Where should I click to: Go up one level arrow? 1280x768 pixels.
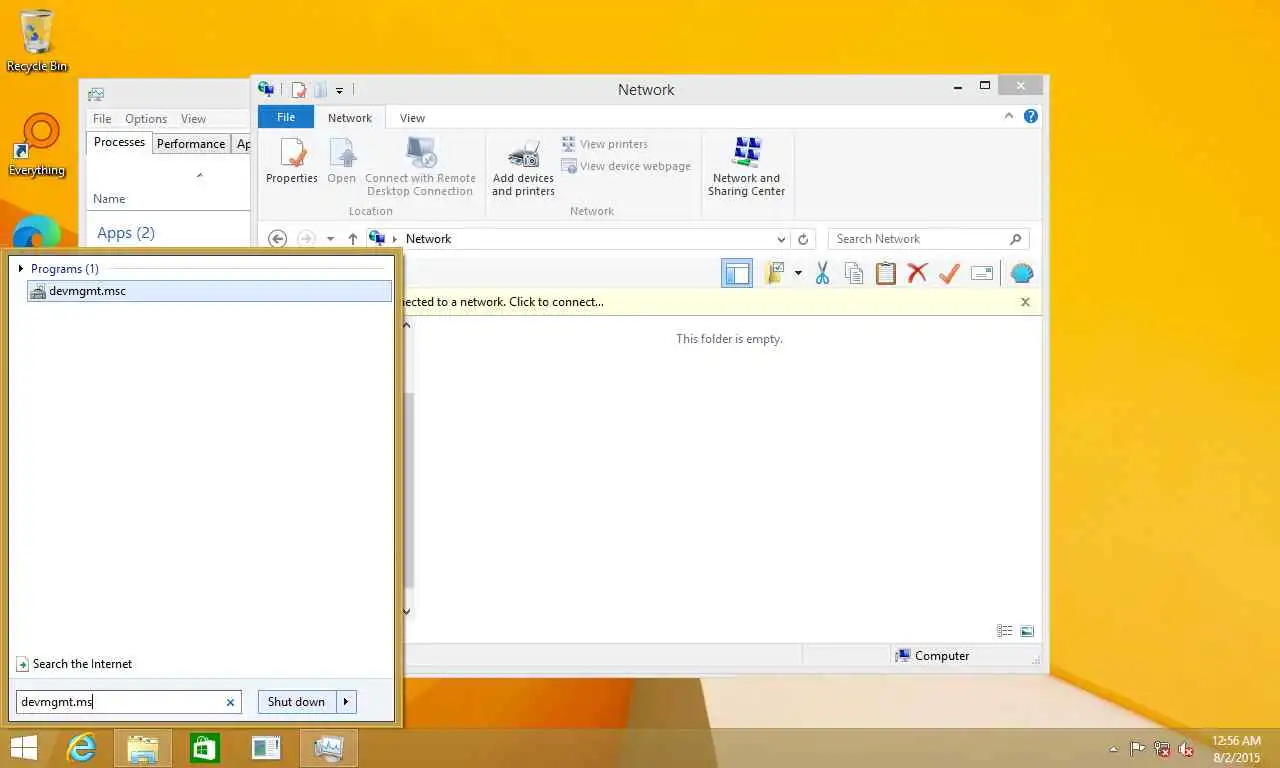[353, 239]
